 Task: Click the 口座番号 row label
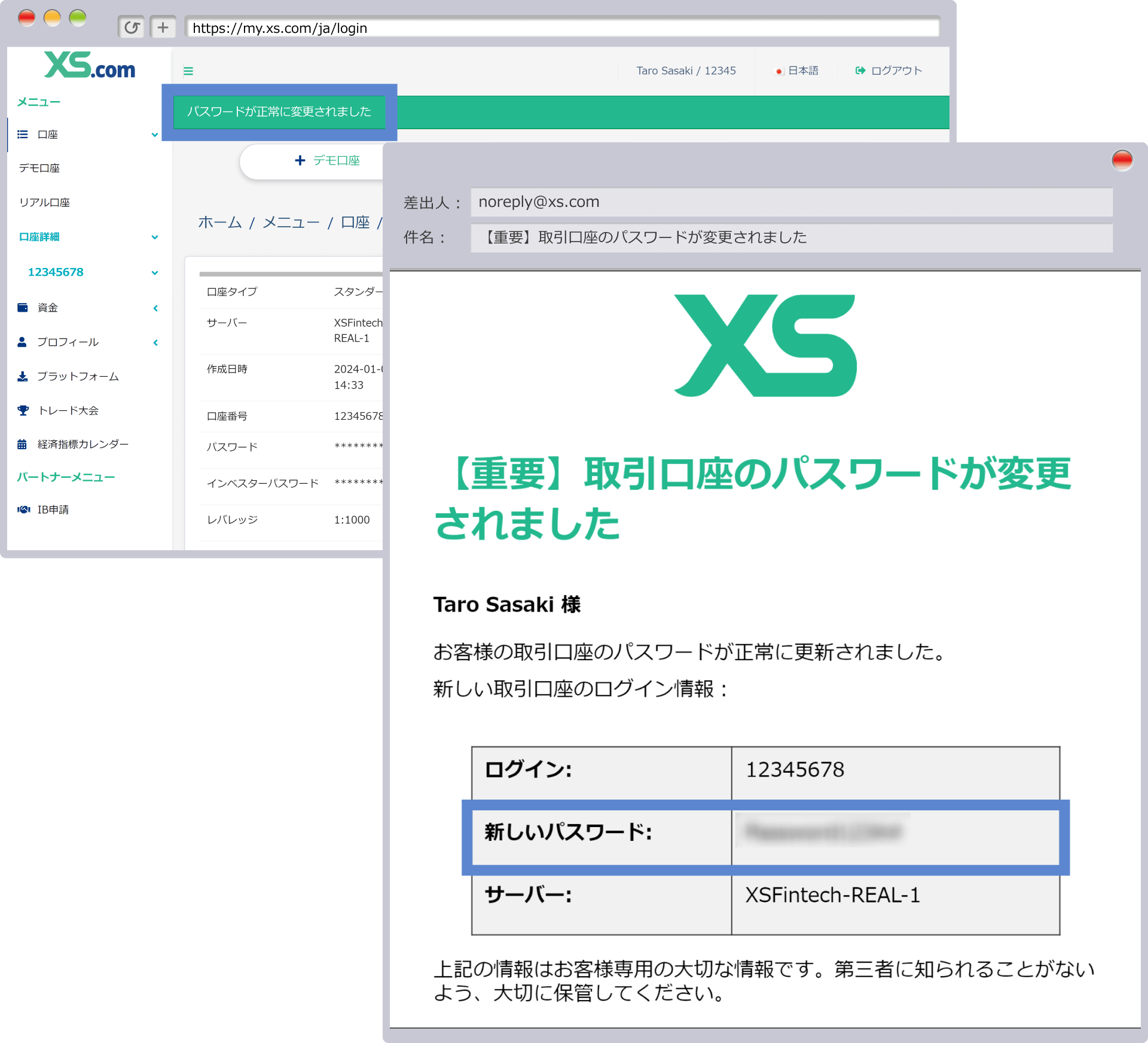227,416
